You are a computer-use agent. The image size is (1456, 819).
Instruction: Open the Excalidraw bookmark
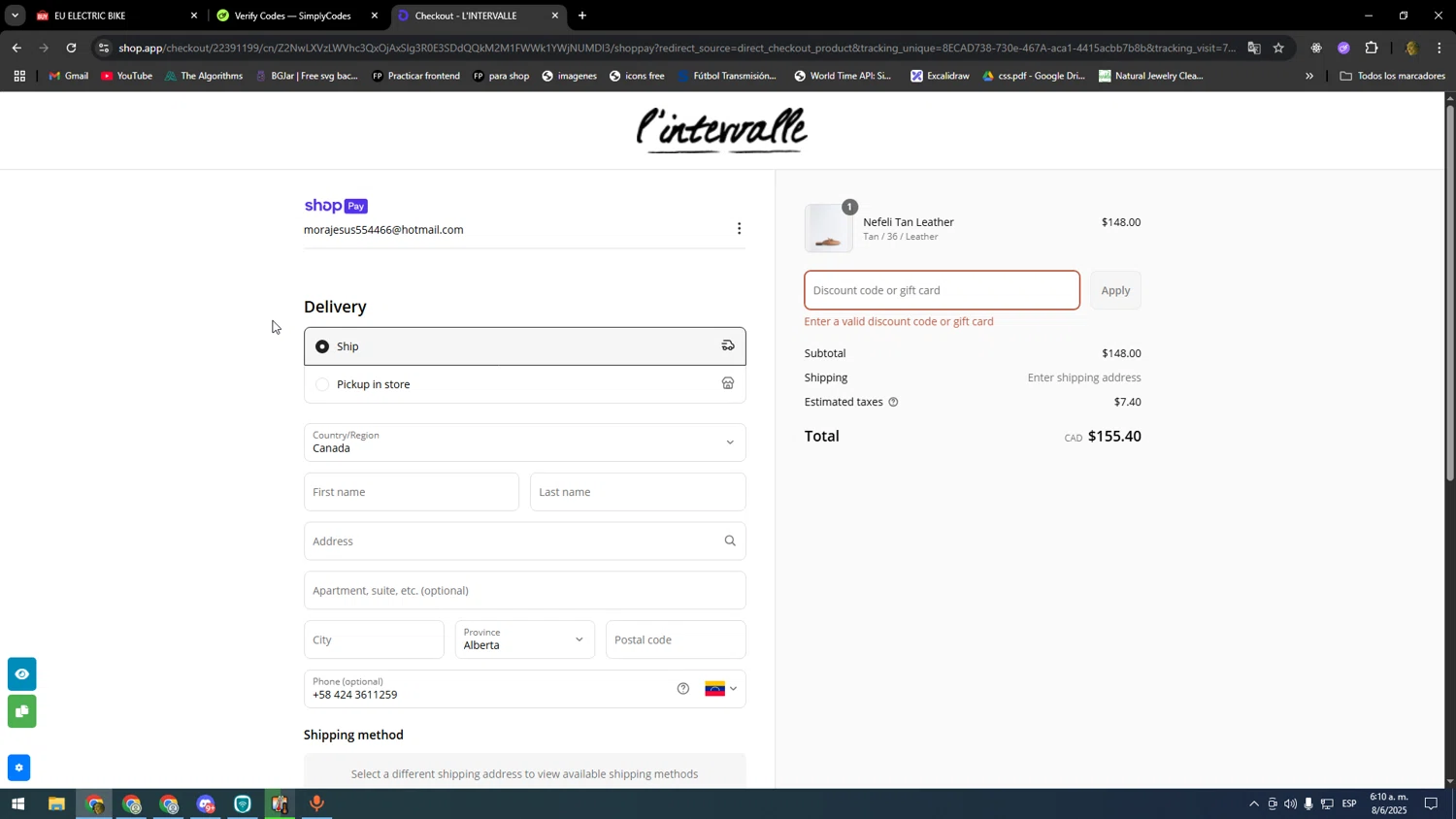point(940,76)
